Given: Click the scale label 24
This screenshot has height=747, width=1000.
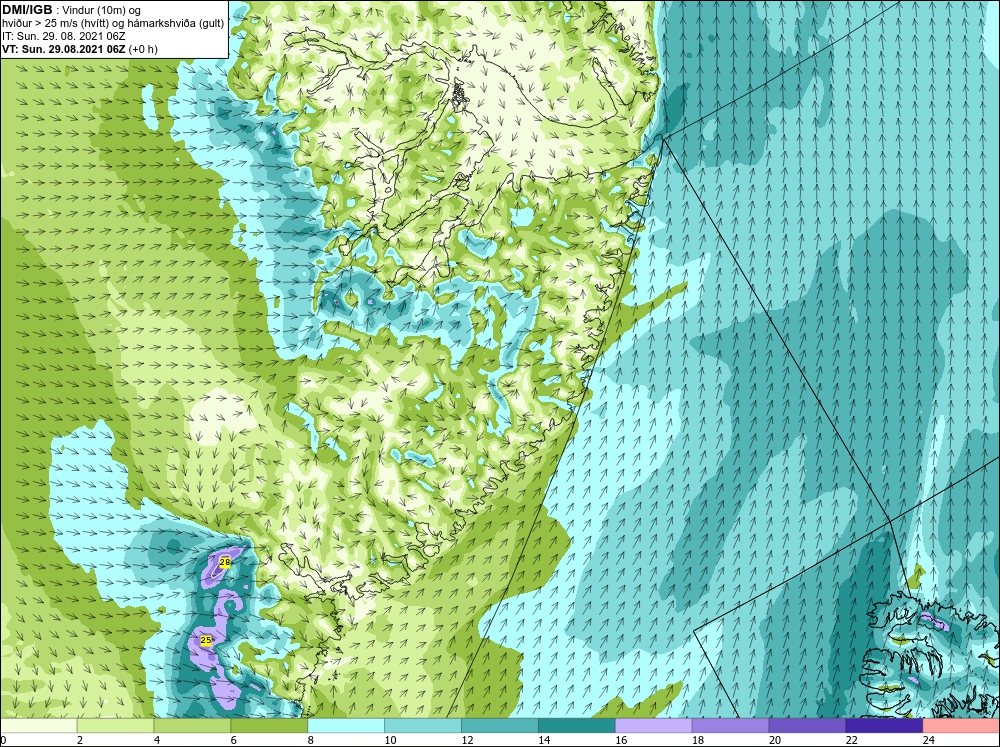Looking at the screenshot, I should tap(929, 740).
